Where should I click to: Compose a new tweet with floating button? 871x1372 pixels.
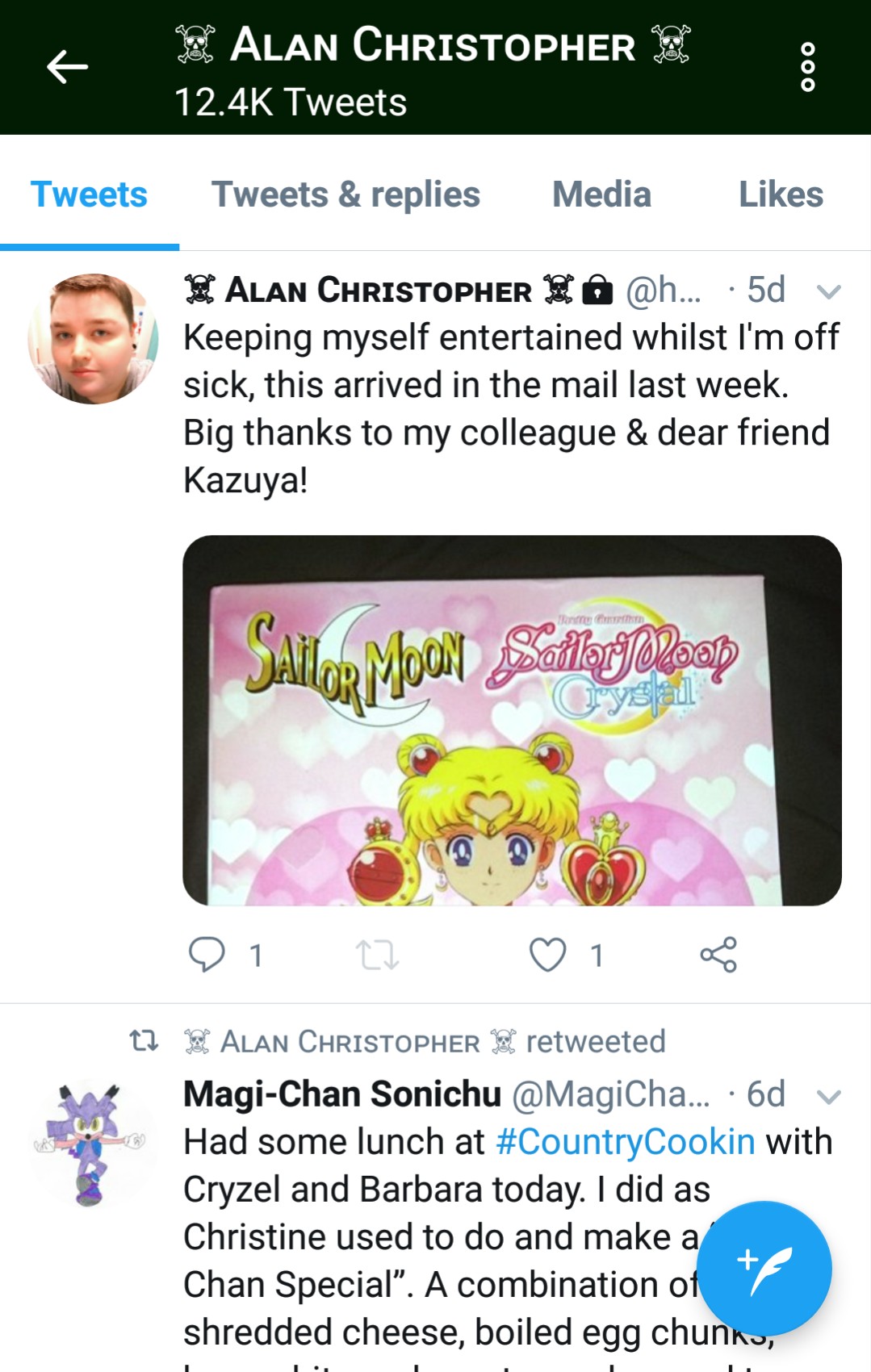[764, 1268]
